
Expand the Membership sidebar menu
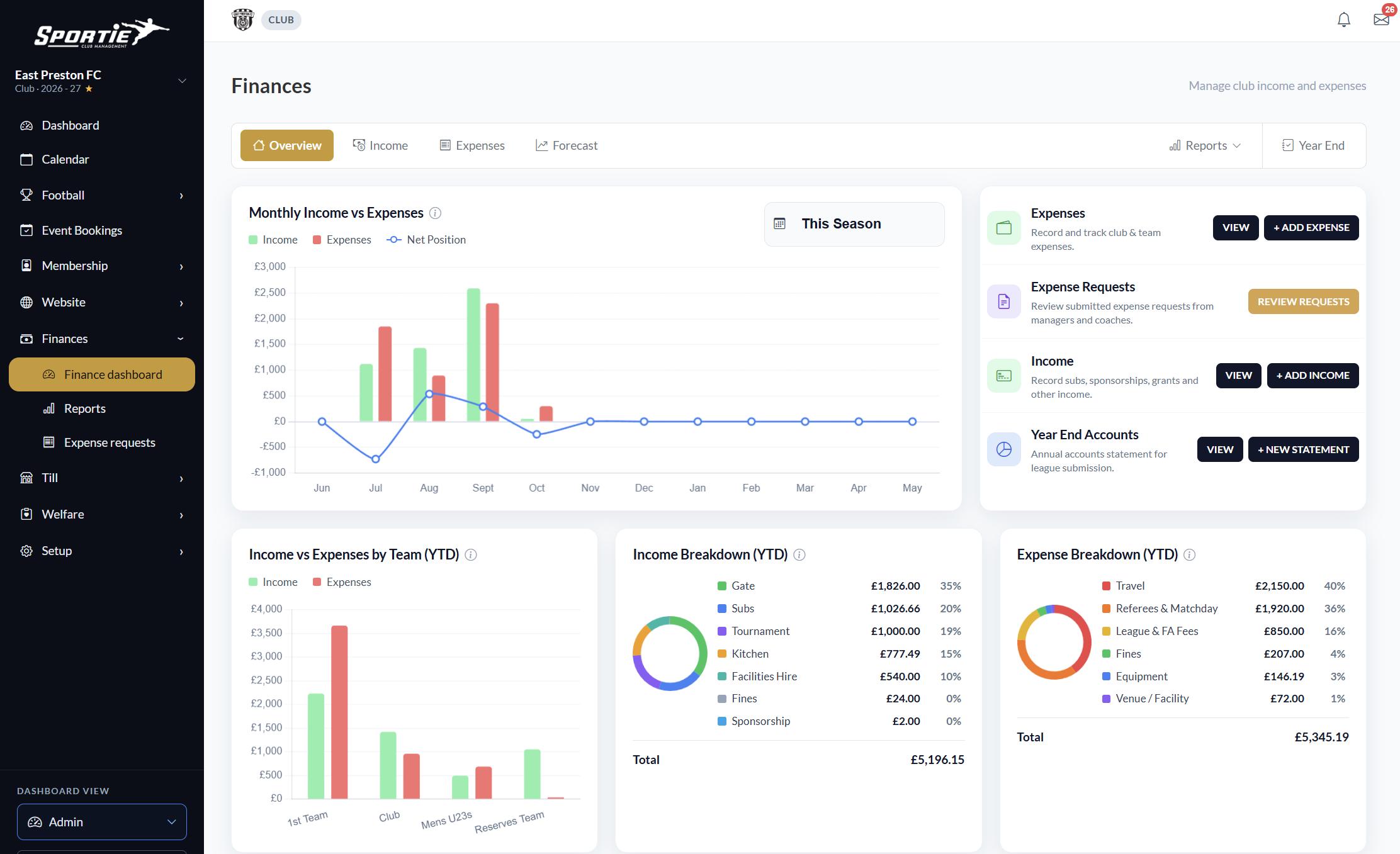point(102,266)
